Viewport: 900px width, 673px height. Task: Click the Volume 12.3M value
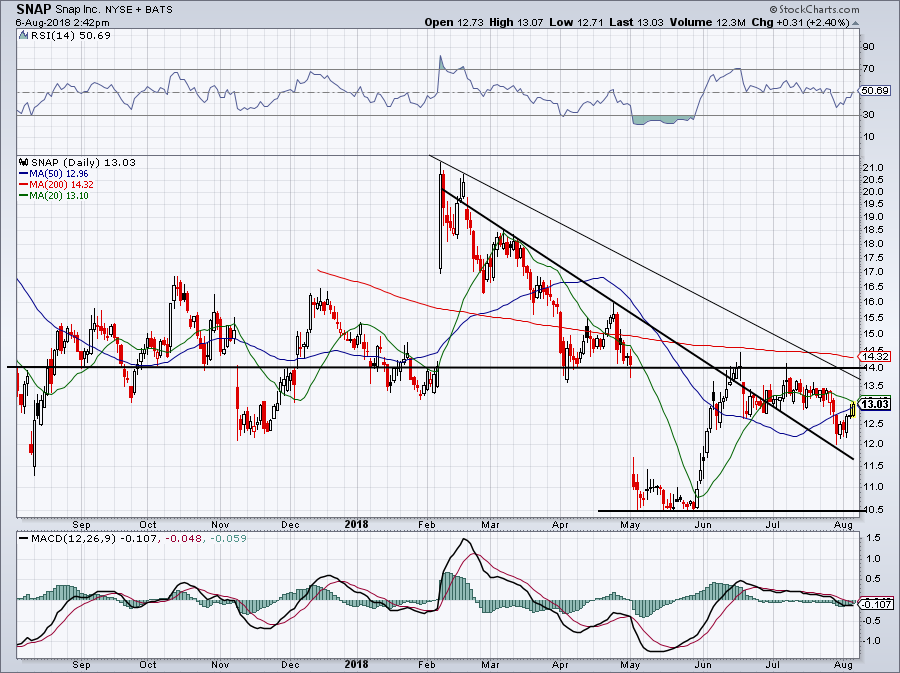coord(707,22)
